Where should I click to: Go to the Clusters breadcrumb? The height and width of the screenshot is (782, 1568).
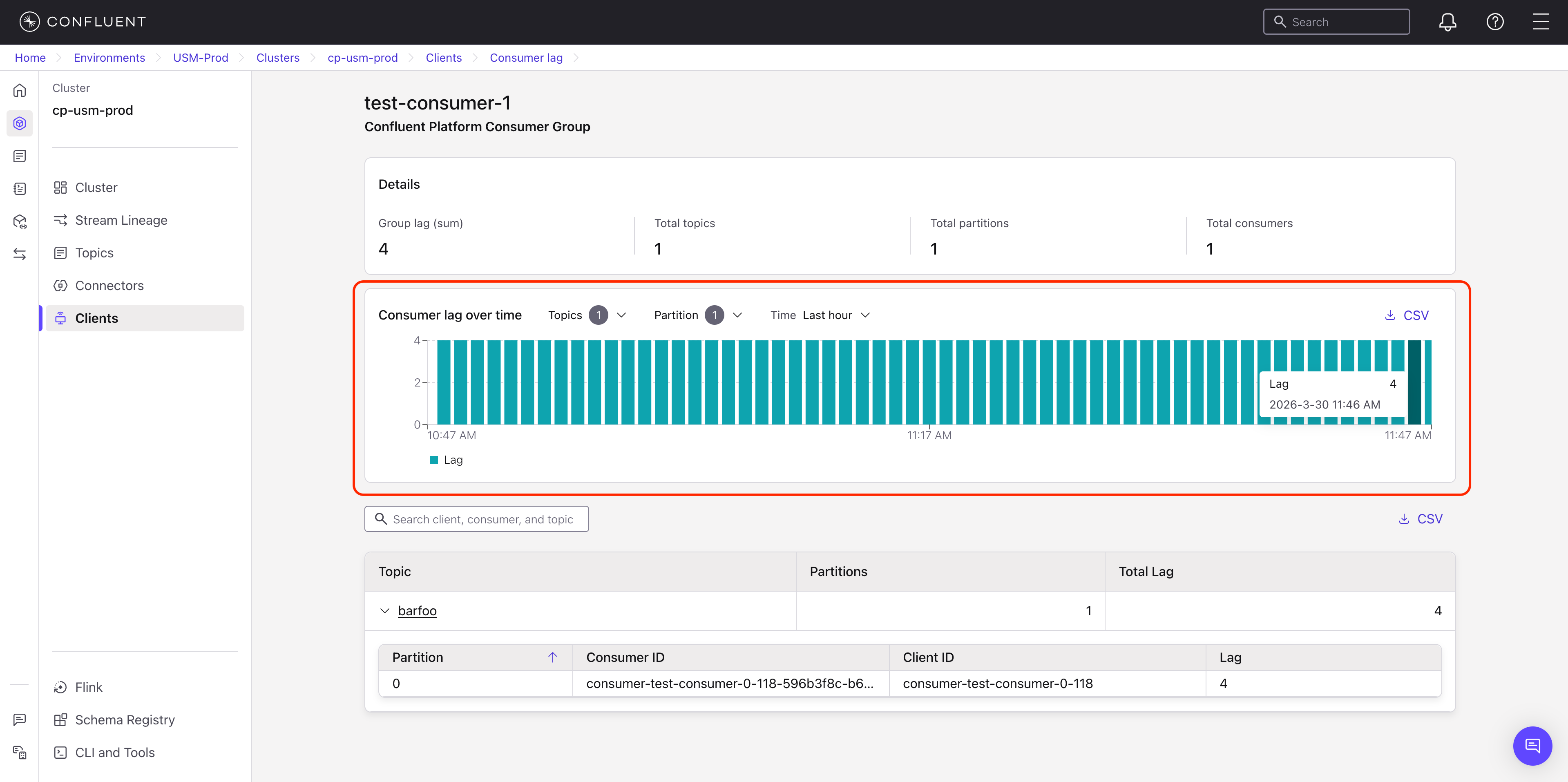278,57
